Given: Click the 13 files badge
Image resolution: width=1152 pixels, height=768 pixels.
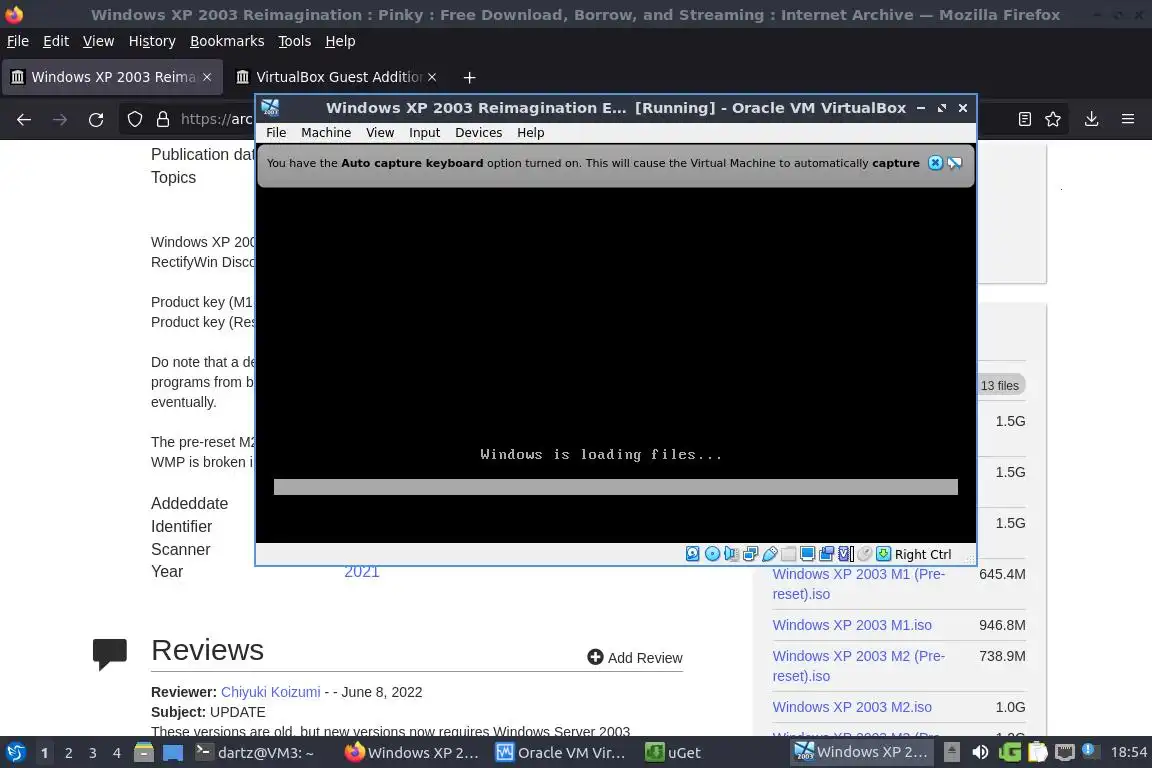Looking at the screenshot, I should pos(1000,385).
